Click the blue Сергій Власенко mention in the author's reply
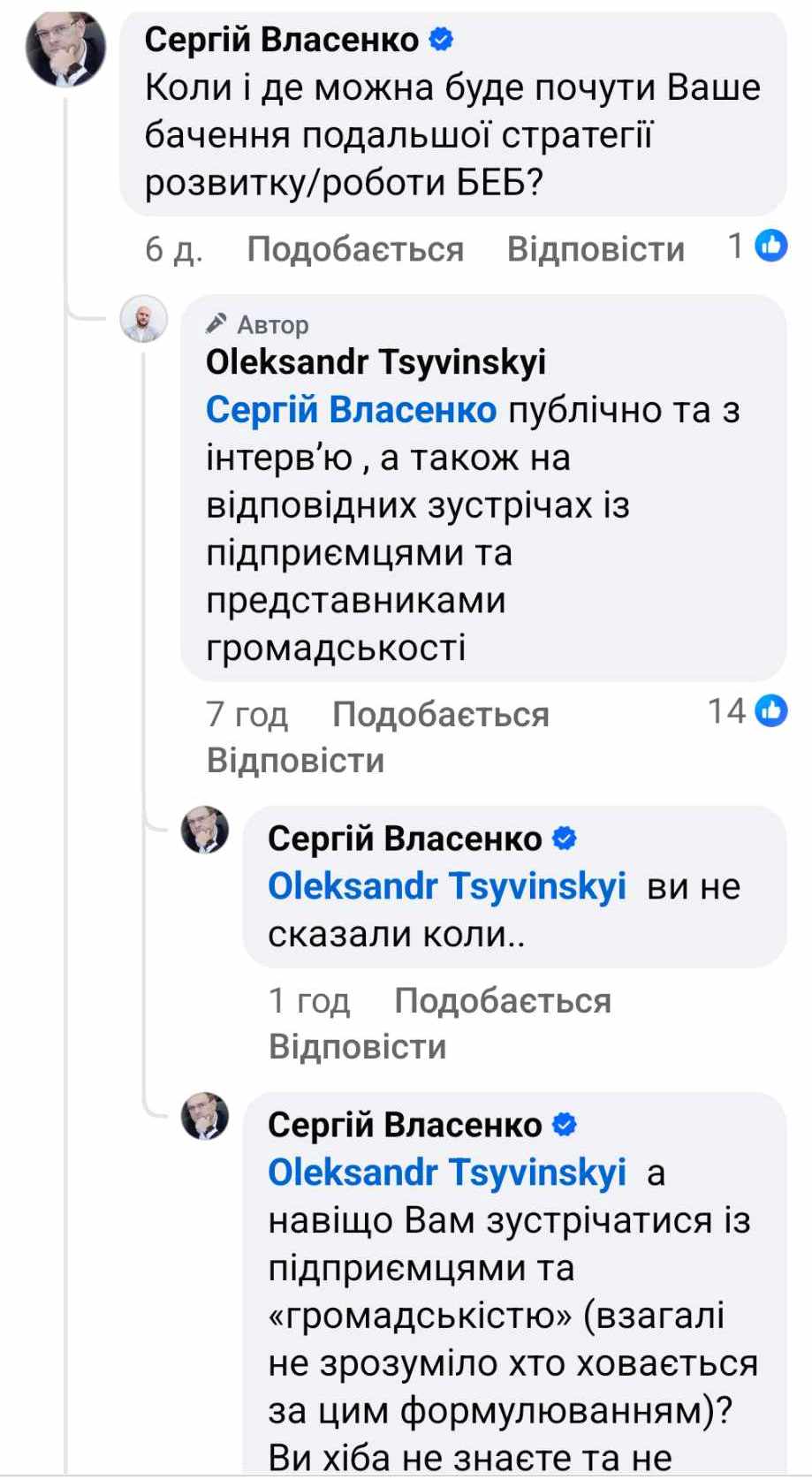Viewport: 812px width, 1480px height. [x=351, y=410]
